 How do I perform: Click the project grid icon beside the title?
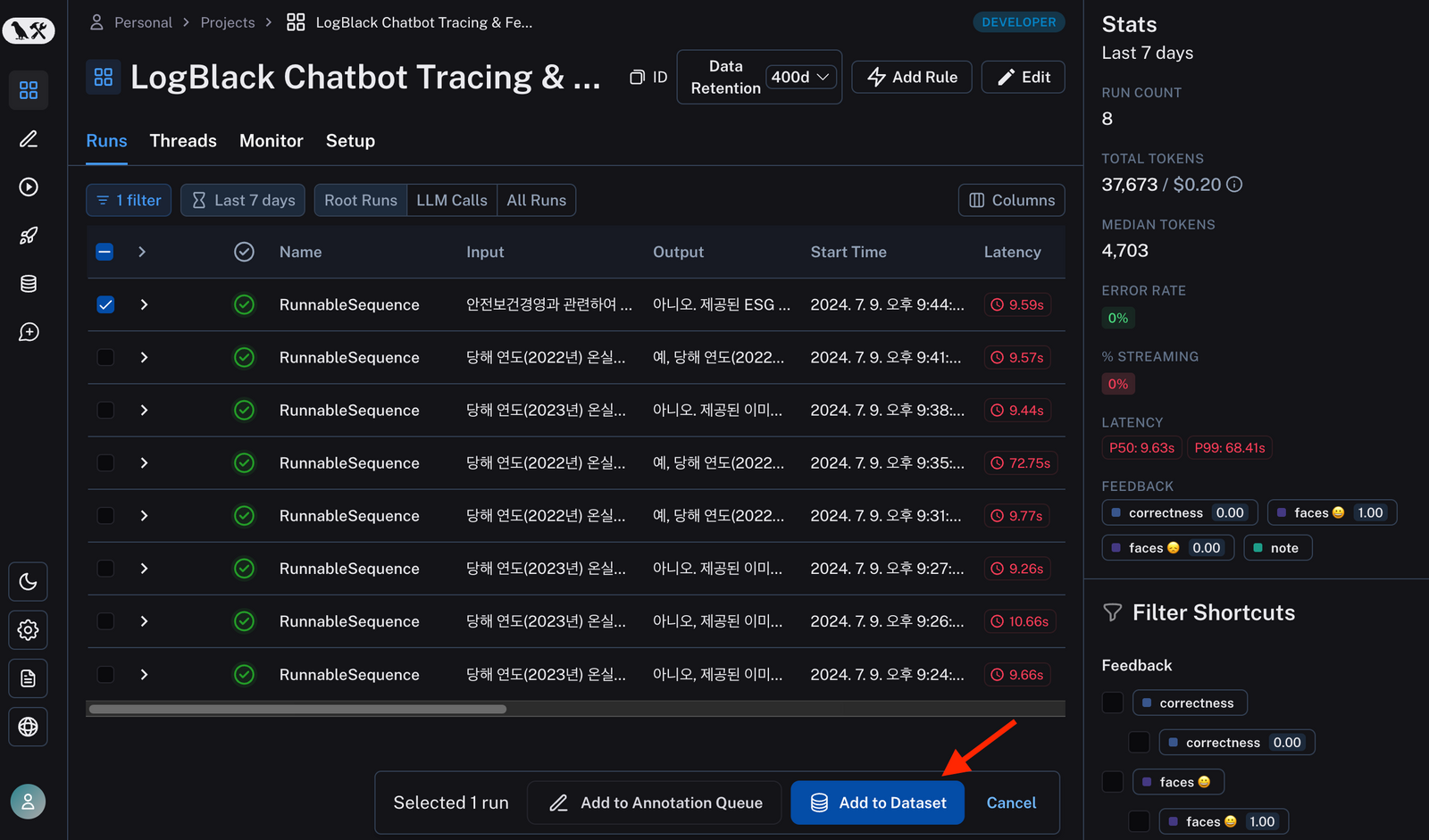point(104,77)
